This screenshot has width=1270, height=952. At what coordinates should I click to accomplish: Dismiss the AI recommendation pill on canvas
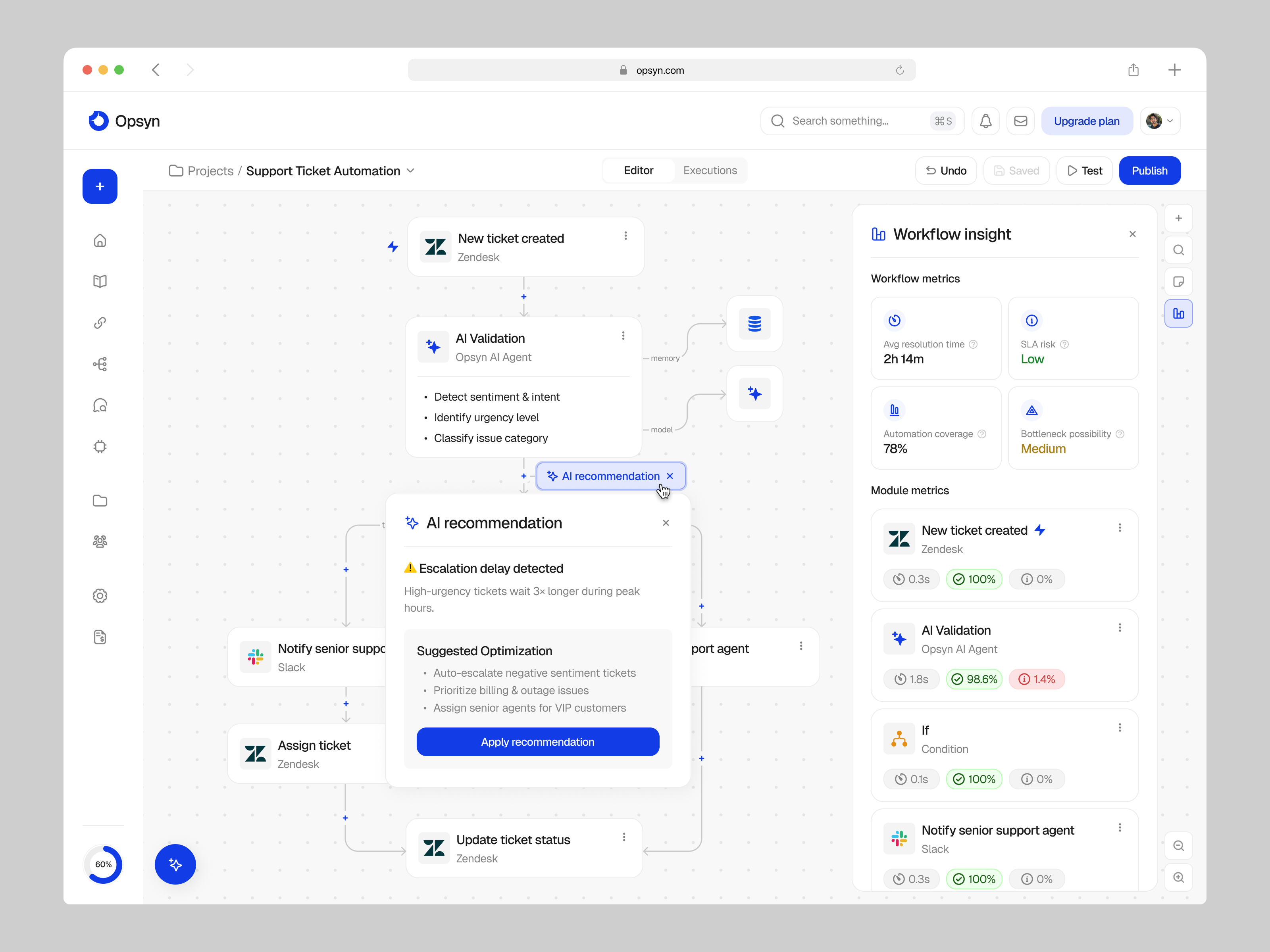click(670, 476)
